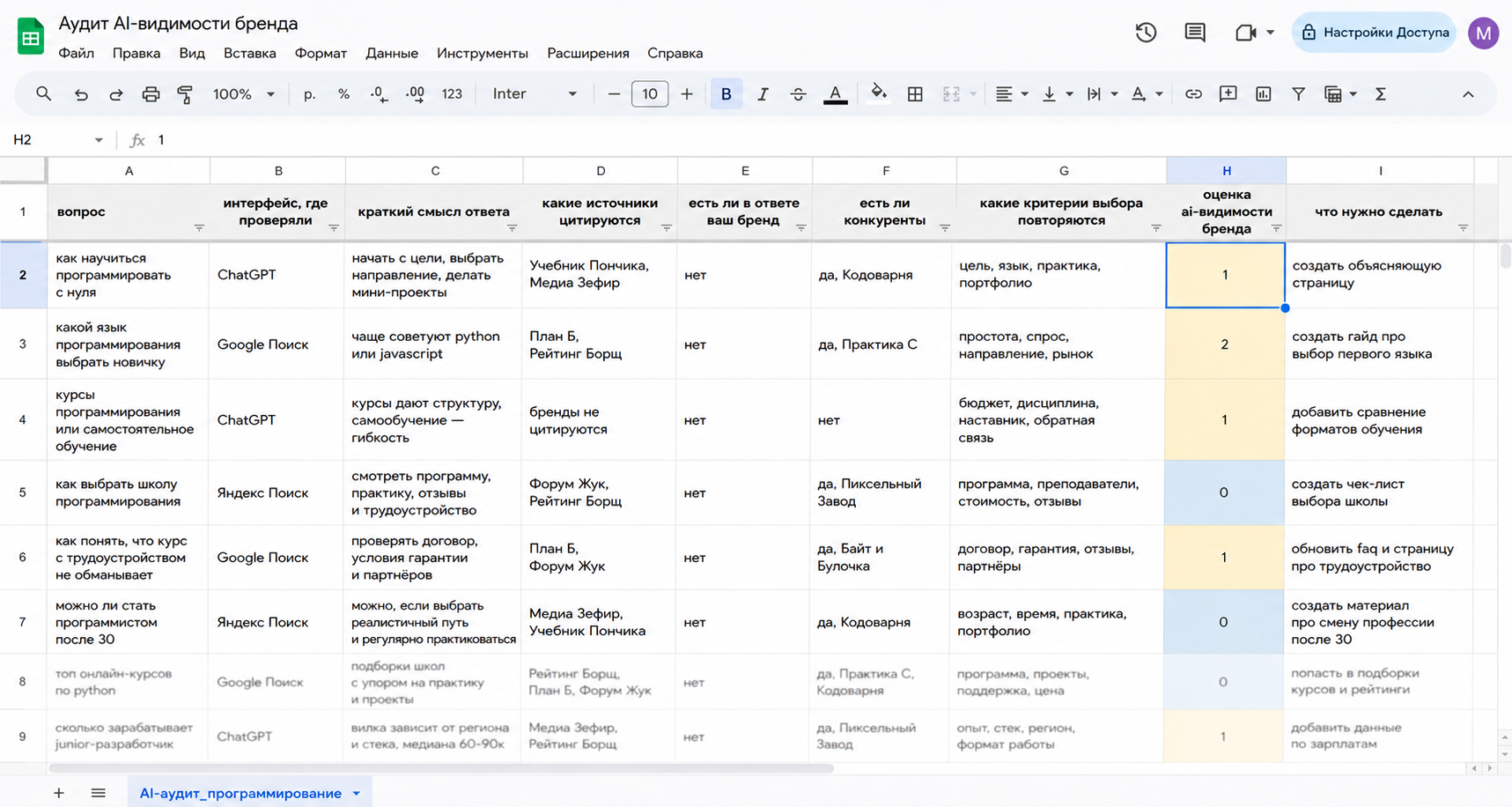Increase font size with plus button

[687, 94]
